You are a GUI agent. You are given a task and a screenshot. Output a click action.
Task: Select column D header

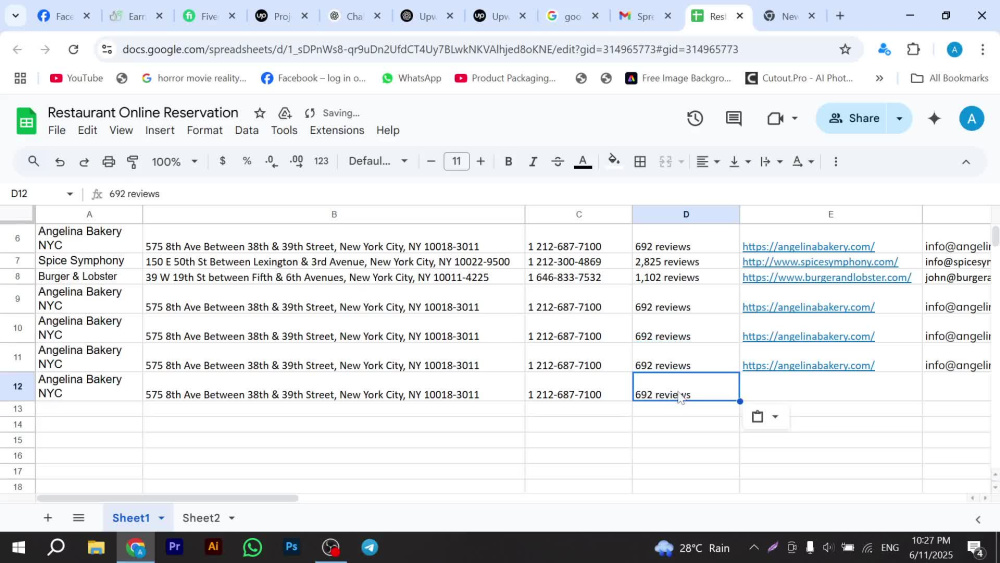[x=686, y=214]
